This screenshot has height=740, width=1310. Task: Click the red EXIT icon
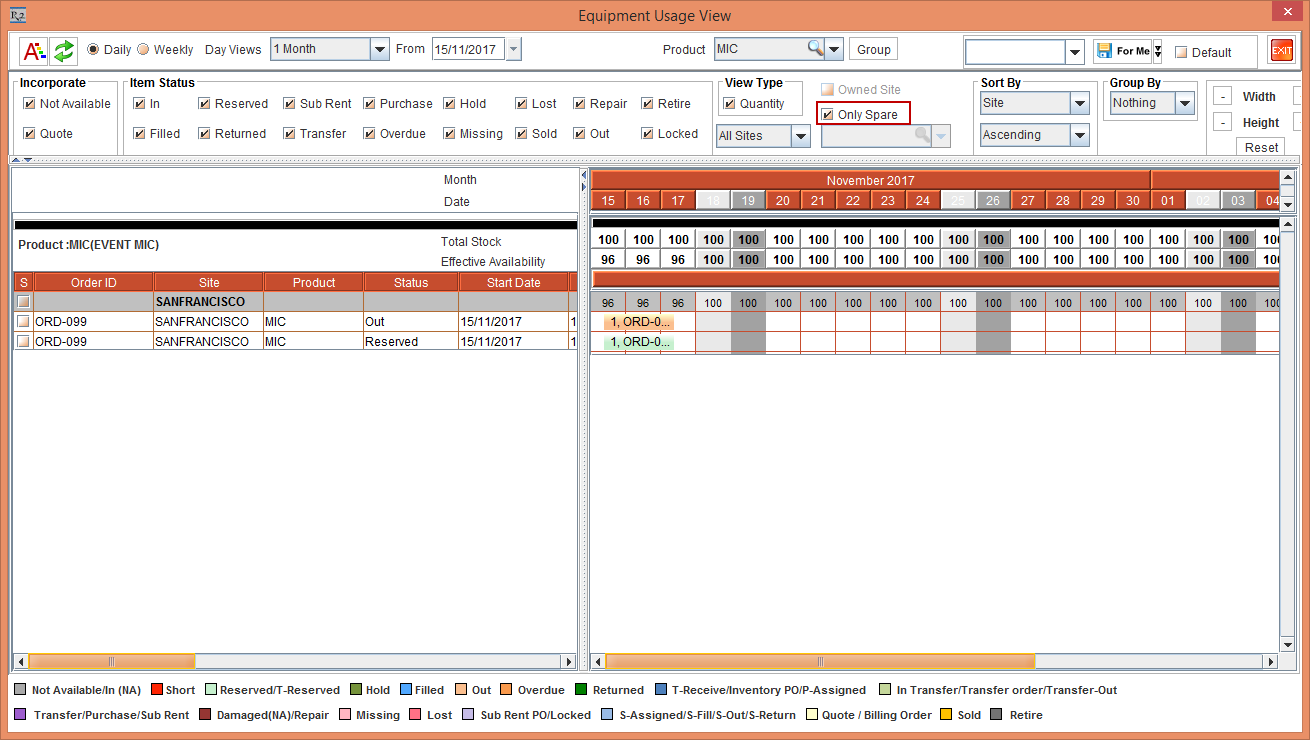[x=1281, y=51]
